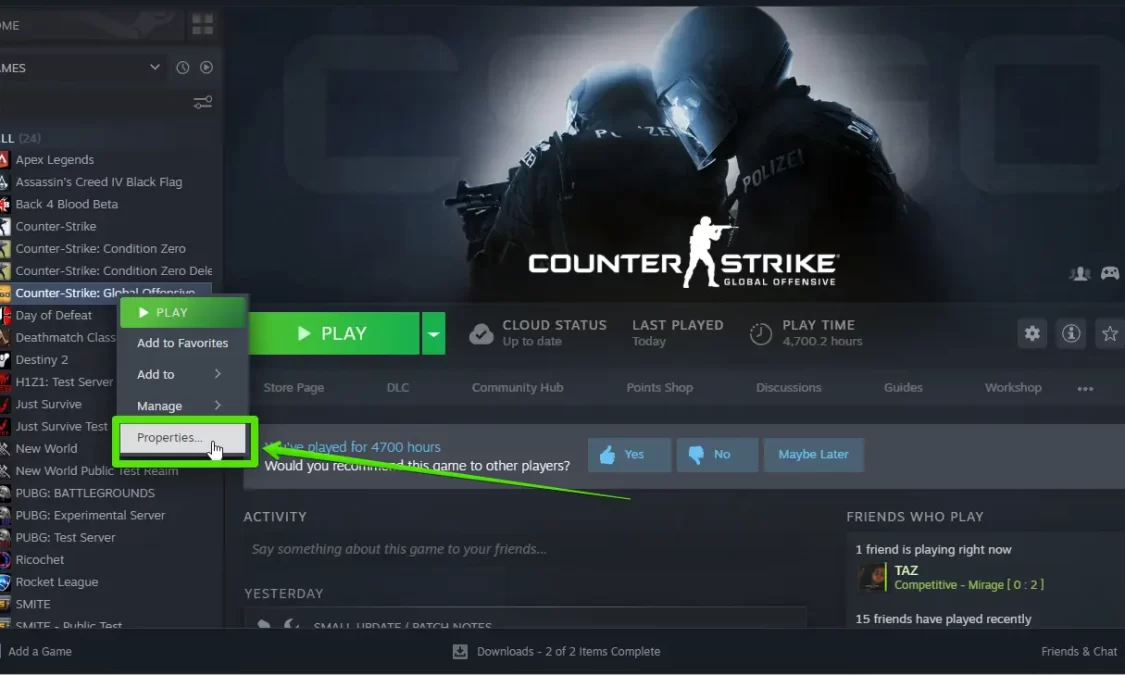The image size is (1125, 675).
Task: Choose Add to Favorites menu entry
Action: coord(183,343)
